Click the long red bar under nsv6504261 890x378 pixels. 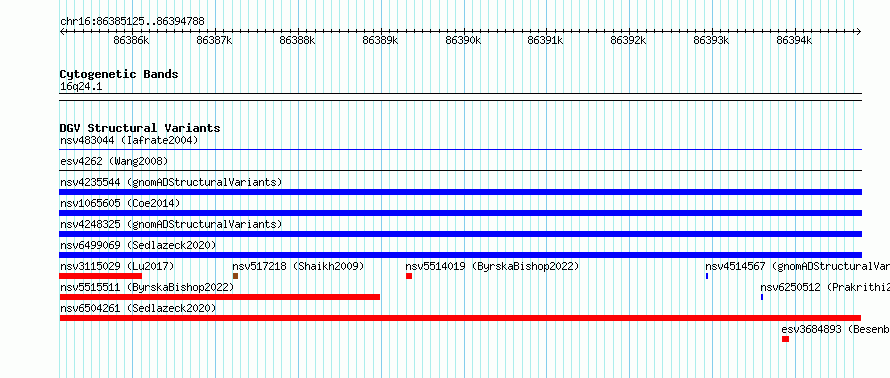pyautogui.click(x=460, y=318)
